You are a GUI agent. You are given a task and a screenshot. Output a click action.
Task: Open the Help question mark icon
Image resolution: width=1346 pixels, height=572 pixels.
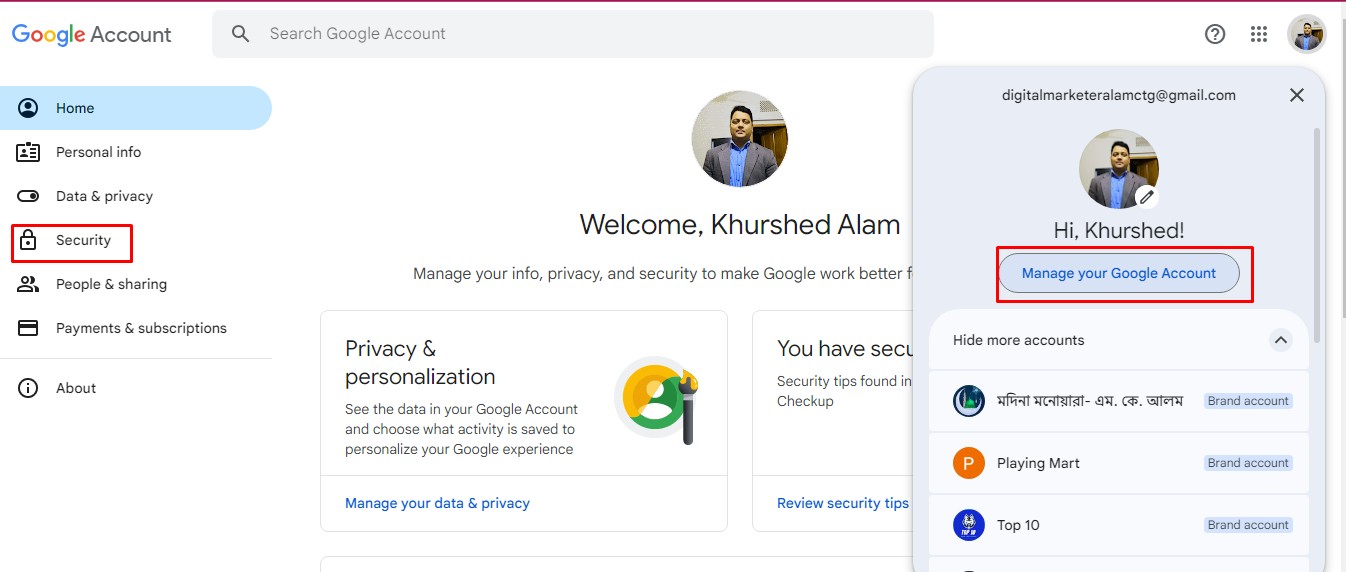(x=1215, y=34)
